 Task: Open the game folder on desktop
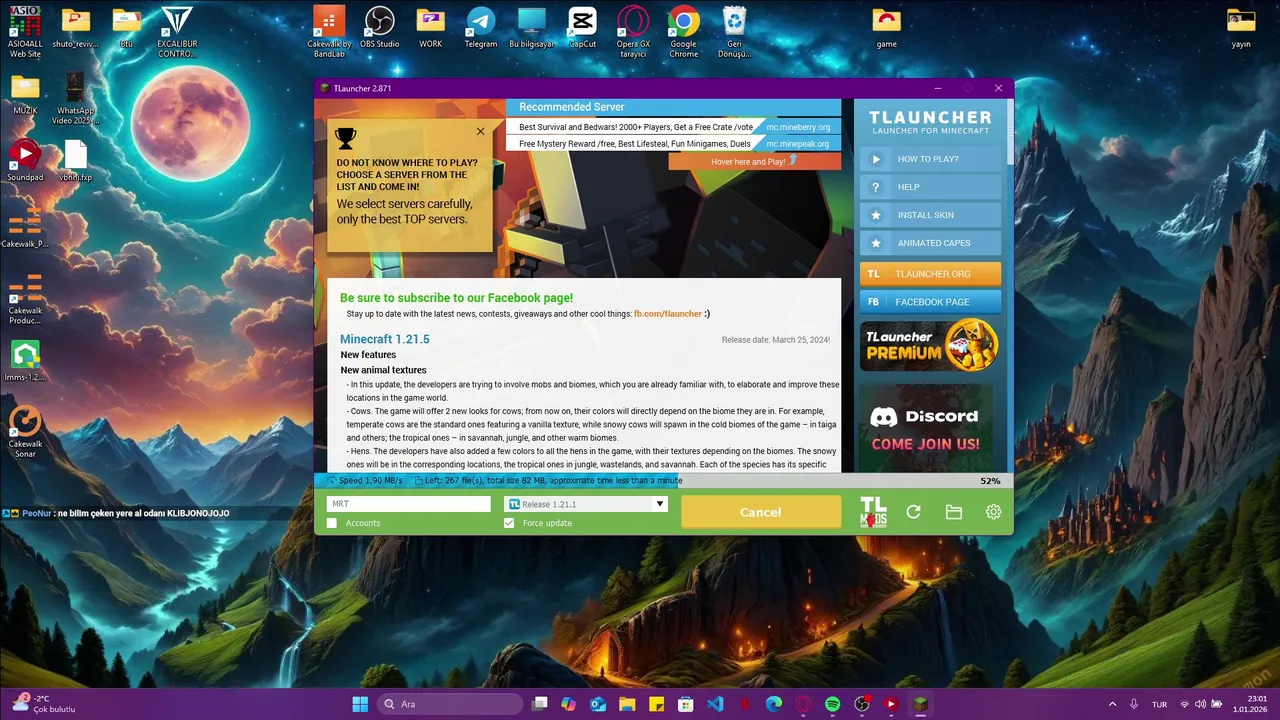(x=886, y=28)
